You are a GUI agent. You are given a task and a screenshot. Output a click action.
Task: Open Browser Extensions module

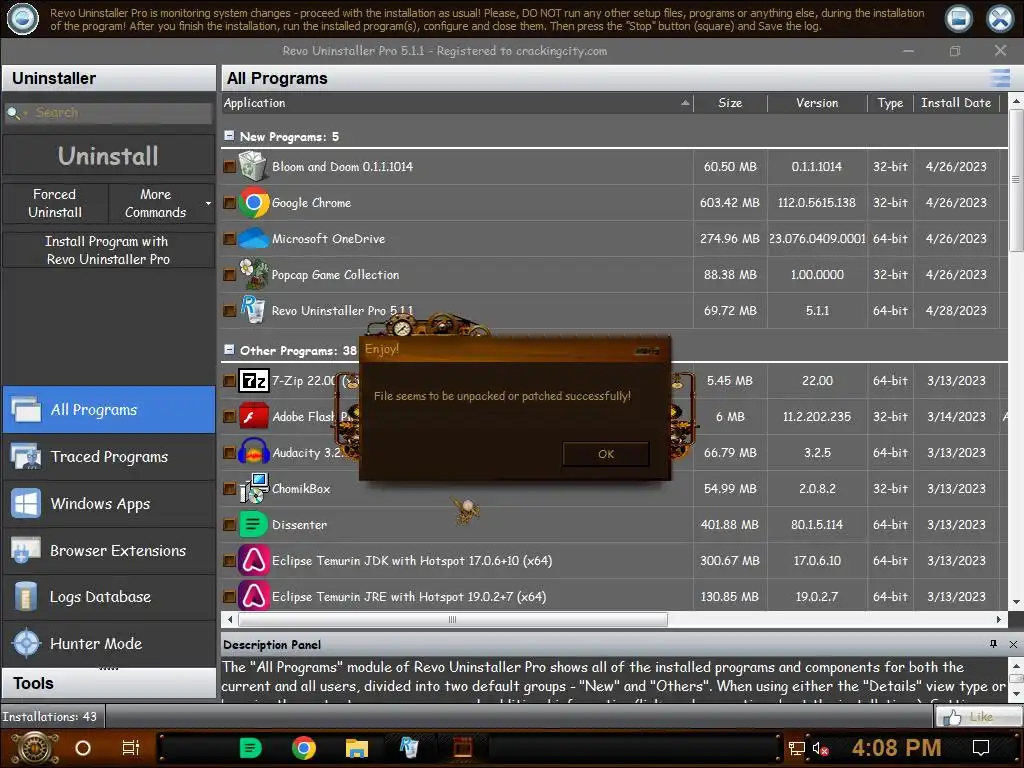[x=108, y=551]
